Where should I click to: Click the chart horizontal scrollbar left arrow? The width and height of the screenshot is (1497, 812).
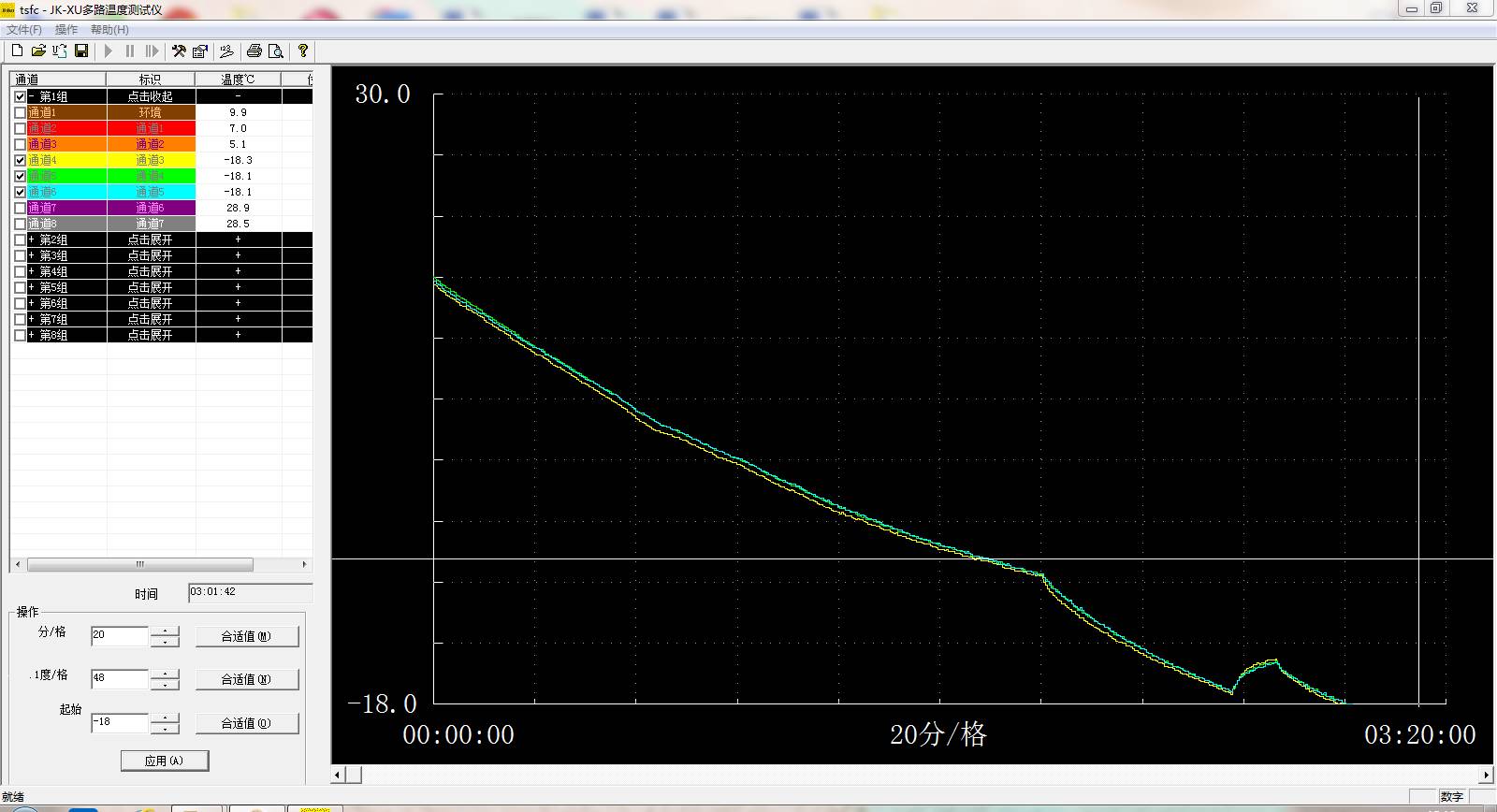(x=340, y=775)
